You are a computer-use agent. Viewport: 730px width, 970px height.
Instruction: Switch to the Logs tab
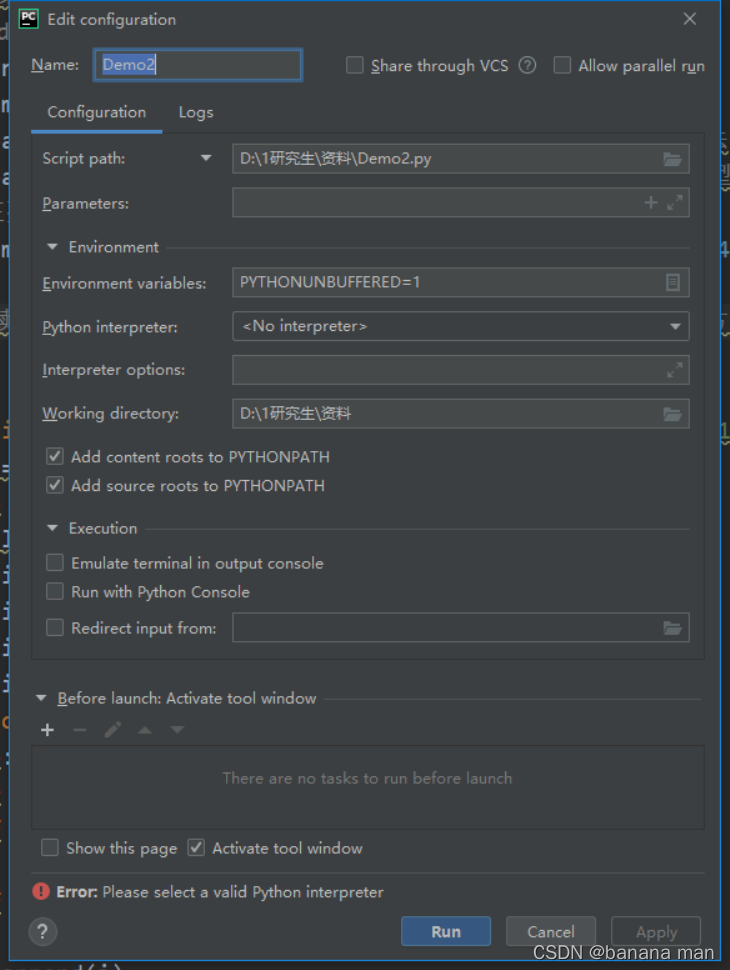[195, 113]
